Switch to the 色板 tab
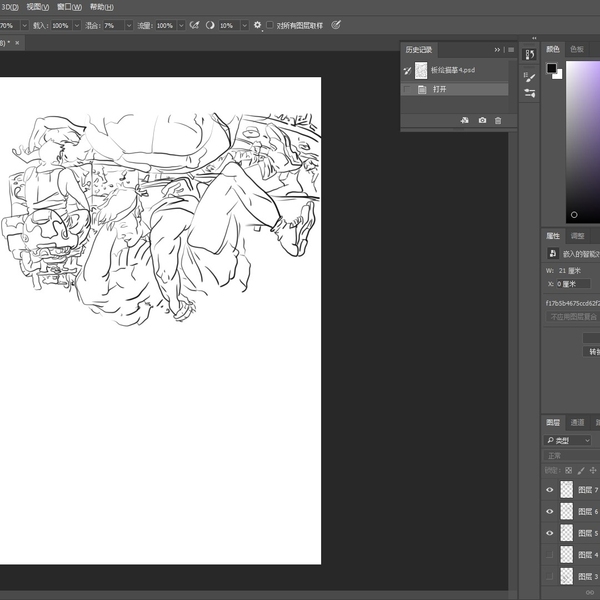The height and width of the screenshot is (600, 600). click(577, 49)
